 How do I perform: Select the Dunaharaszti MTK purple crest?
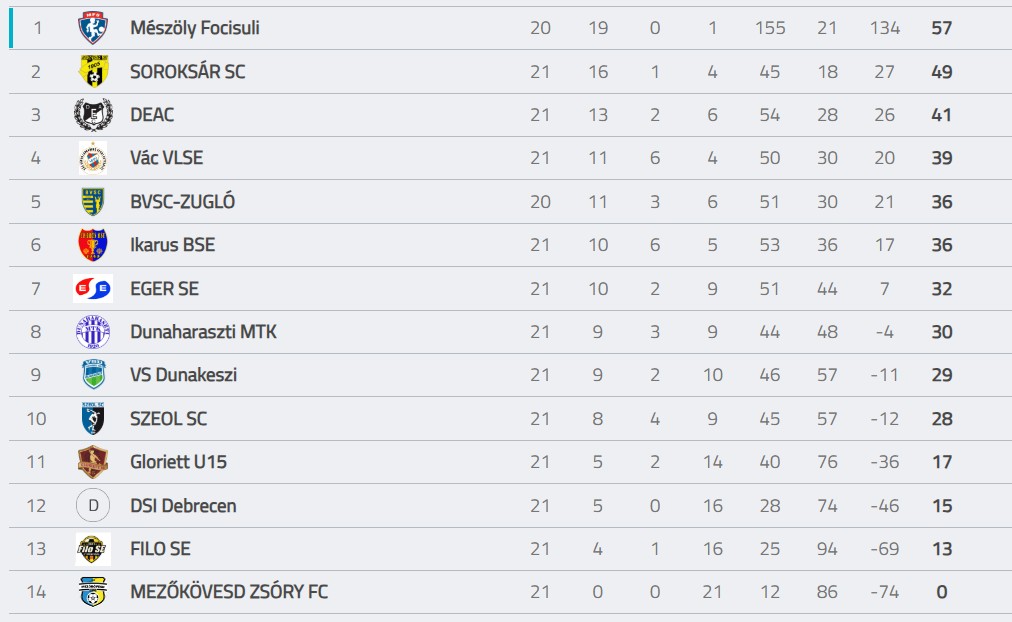(93, 332)
